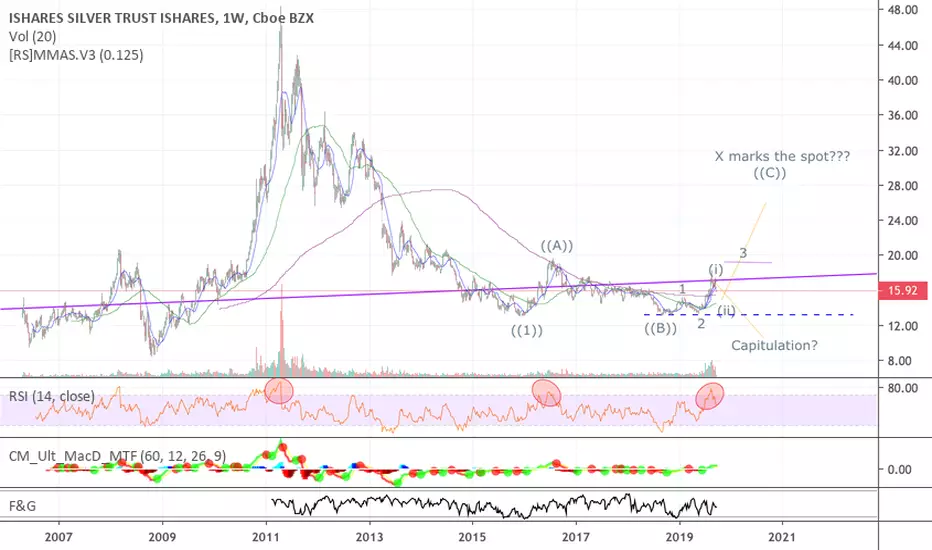Select the ((B)) wave label

pos(660,328)
